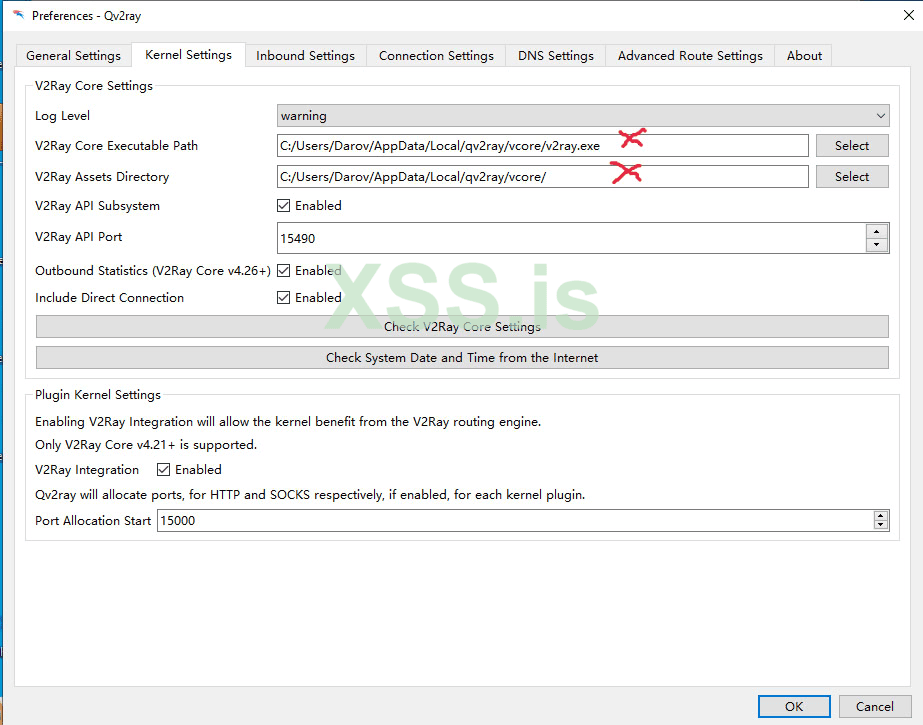Decrease the Port Allocation Start value
The width and height of the screenshot is (923, 725).
tap(881, 526)
